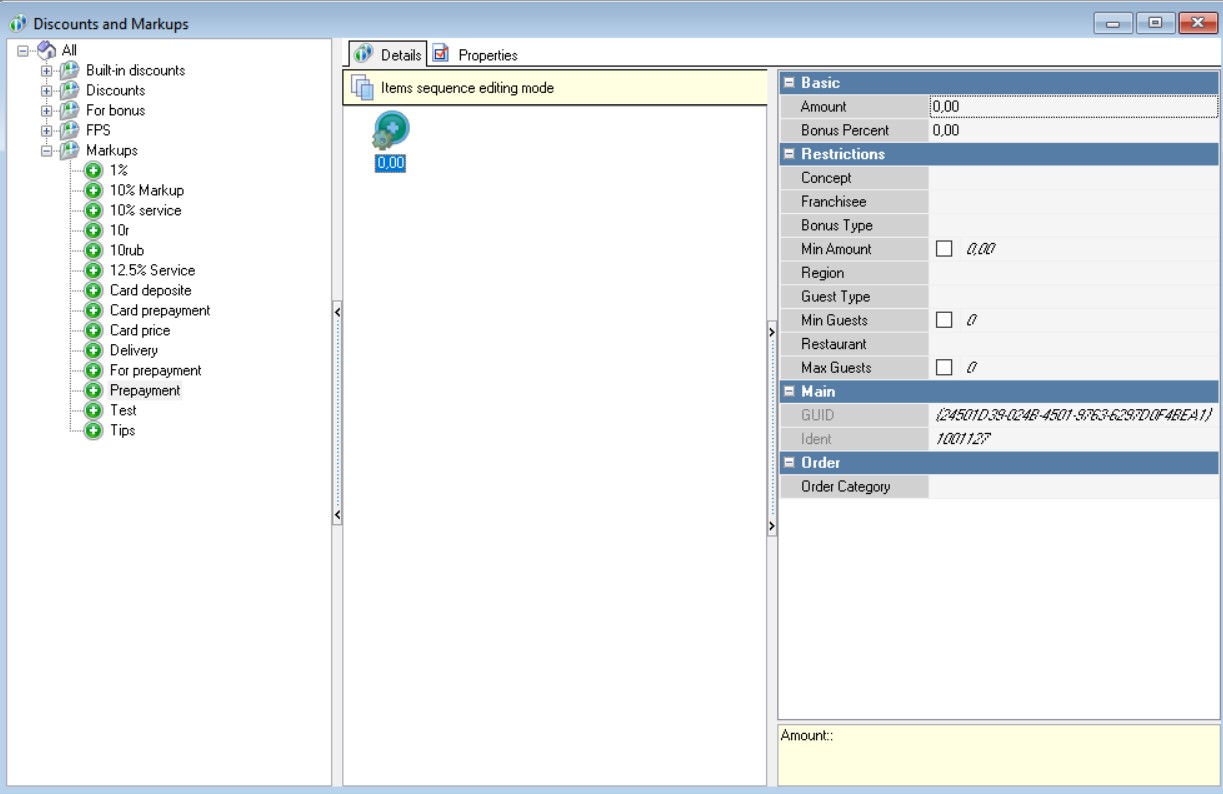
Task: Click the green icon next to Card price
Action: tap(93, 331)
